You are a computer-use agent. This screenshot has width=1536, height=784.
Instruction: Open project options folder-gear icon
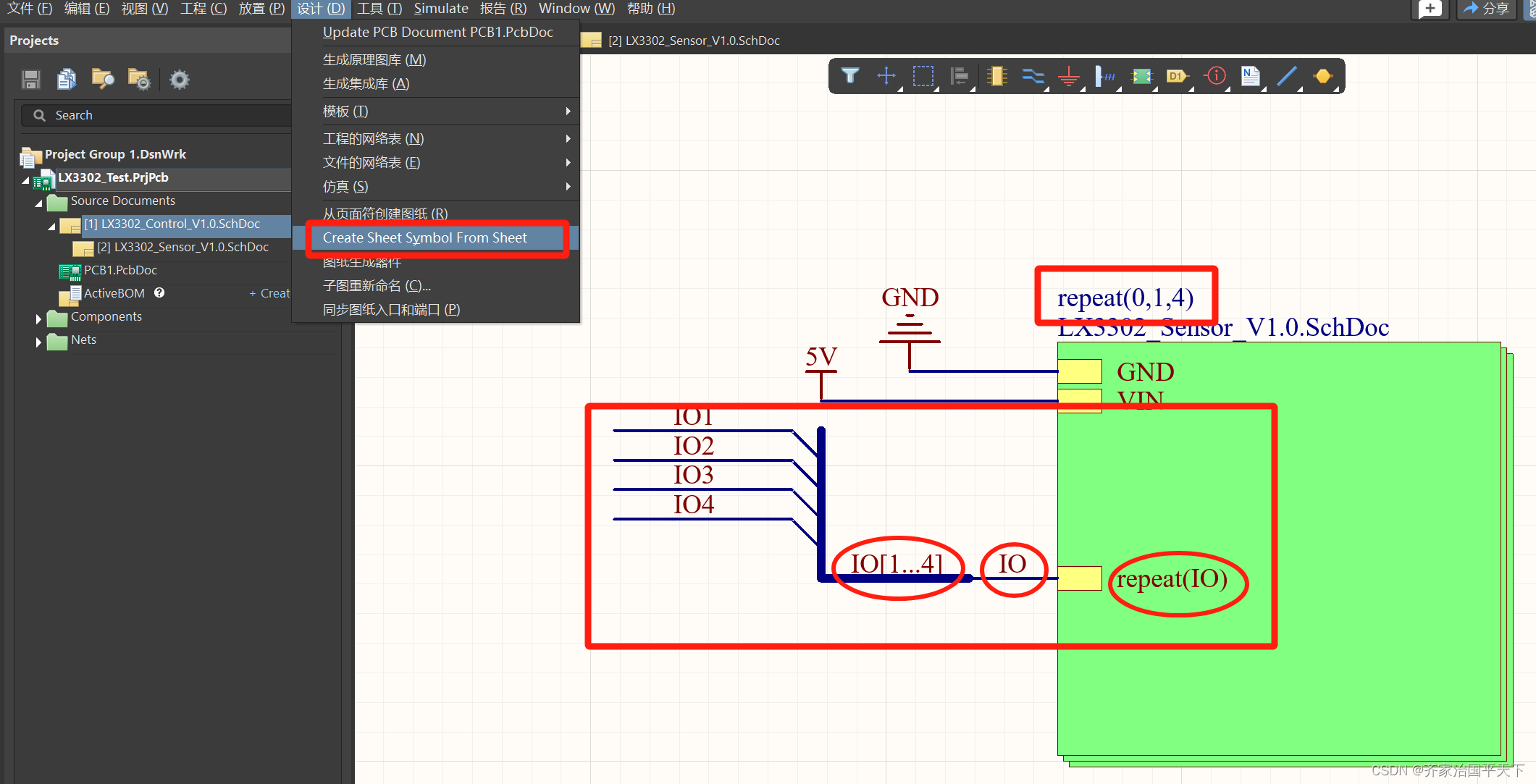(138, 79)
